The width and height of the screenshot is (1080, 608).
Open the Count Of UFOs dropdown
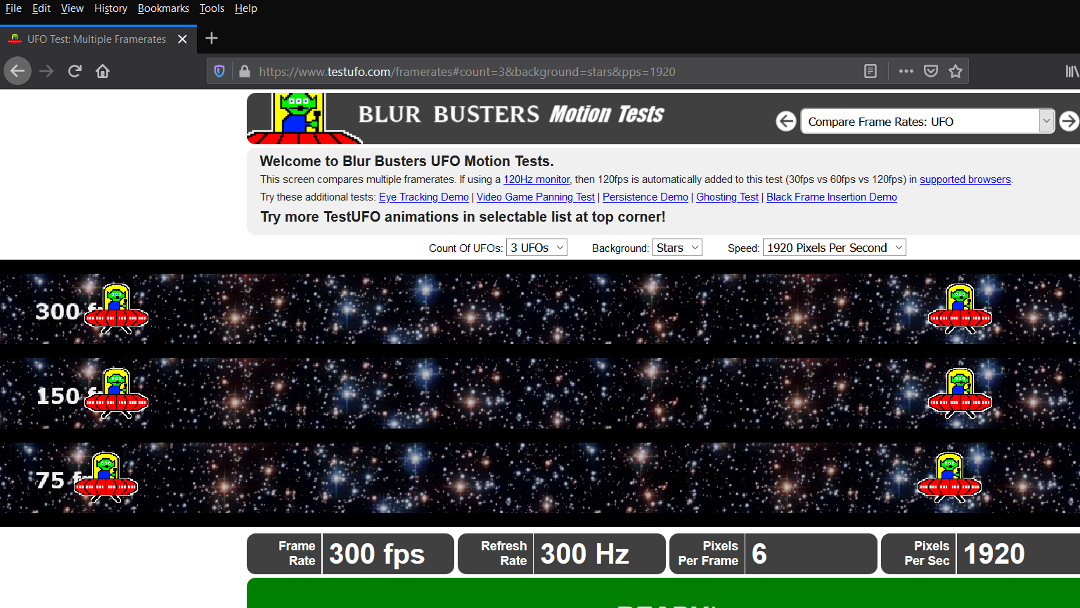[537, 247]
